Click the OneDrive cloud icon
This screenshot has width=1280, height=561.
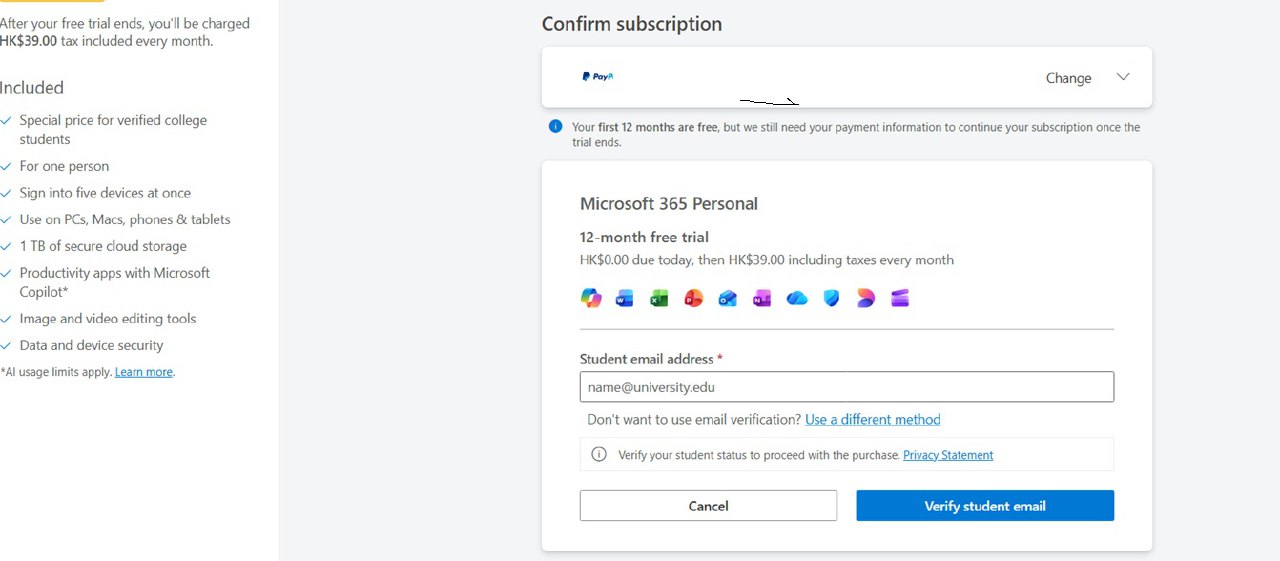(x=797, y=298)
